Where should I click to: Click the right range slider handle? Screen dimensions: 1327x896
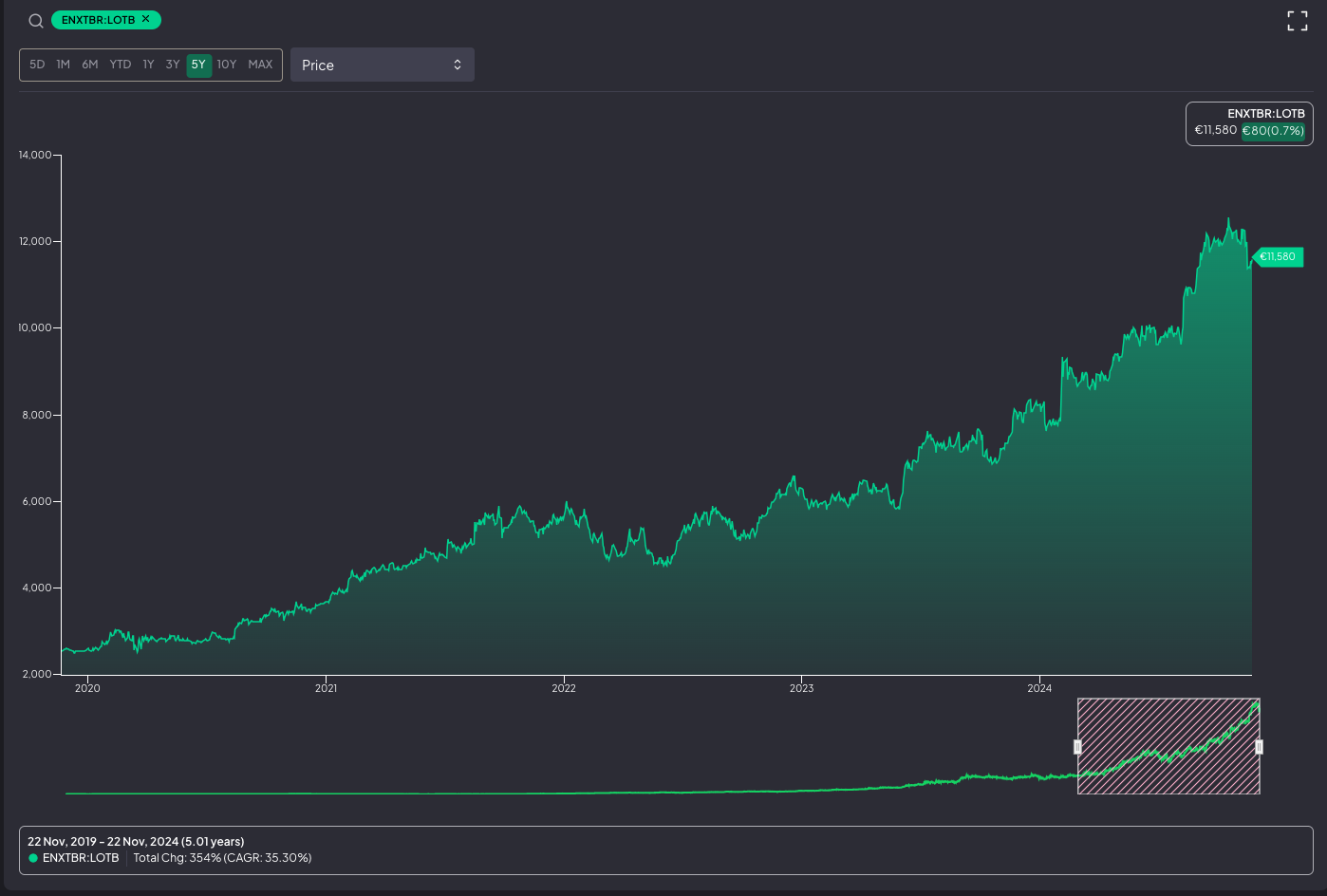pyautogui.click(x=1260, y=747)
